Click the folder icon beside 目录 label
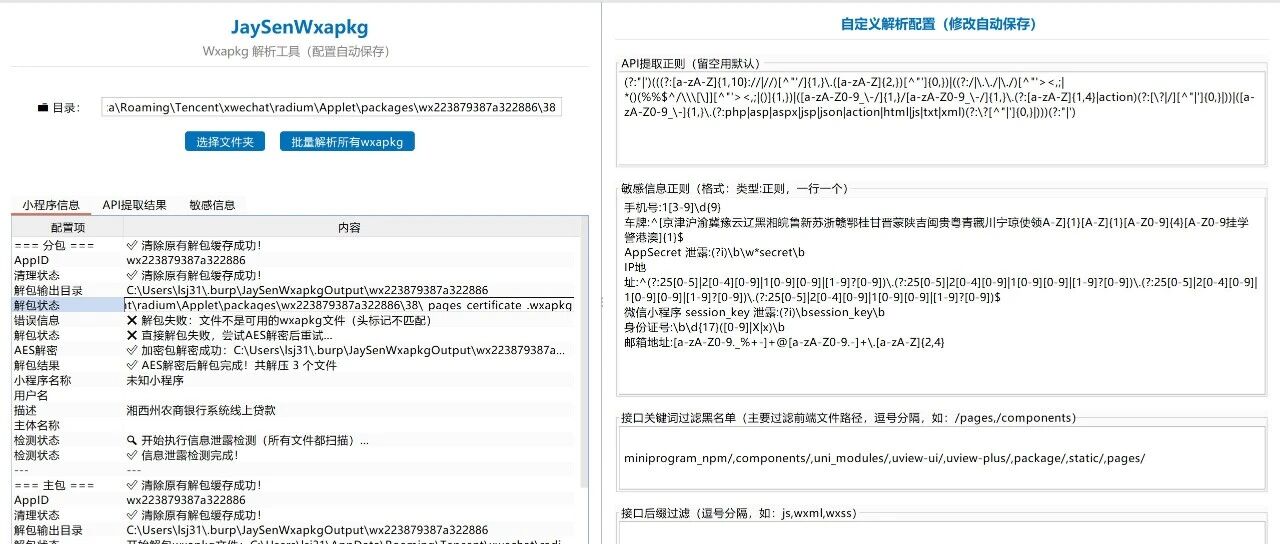 pyautogui.click(x=43, y=107)
